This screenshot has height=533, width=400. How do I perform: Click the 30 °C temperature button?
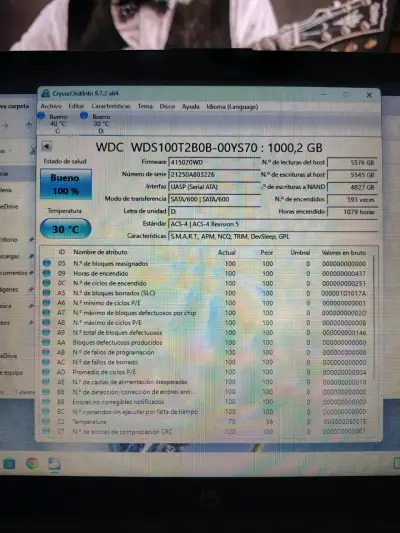click(x=66, y=229)
